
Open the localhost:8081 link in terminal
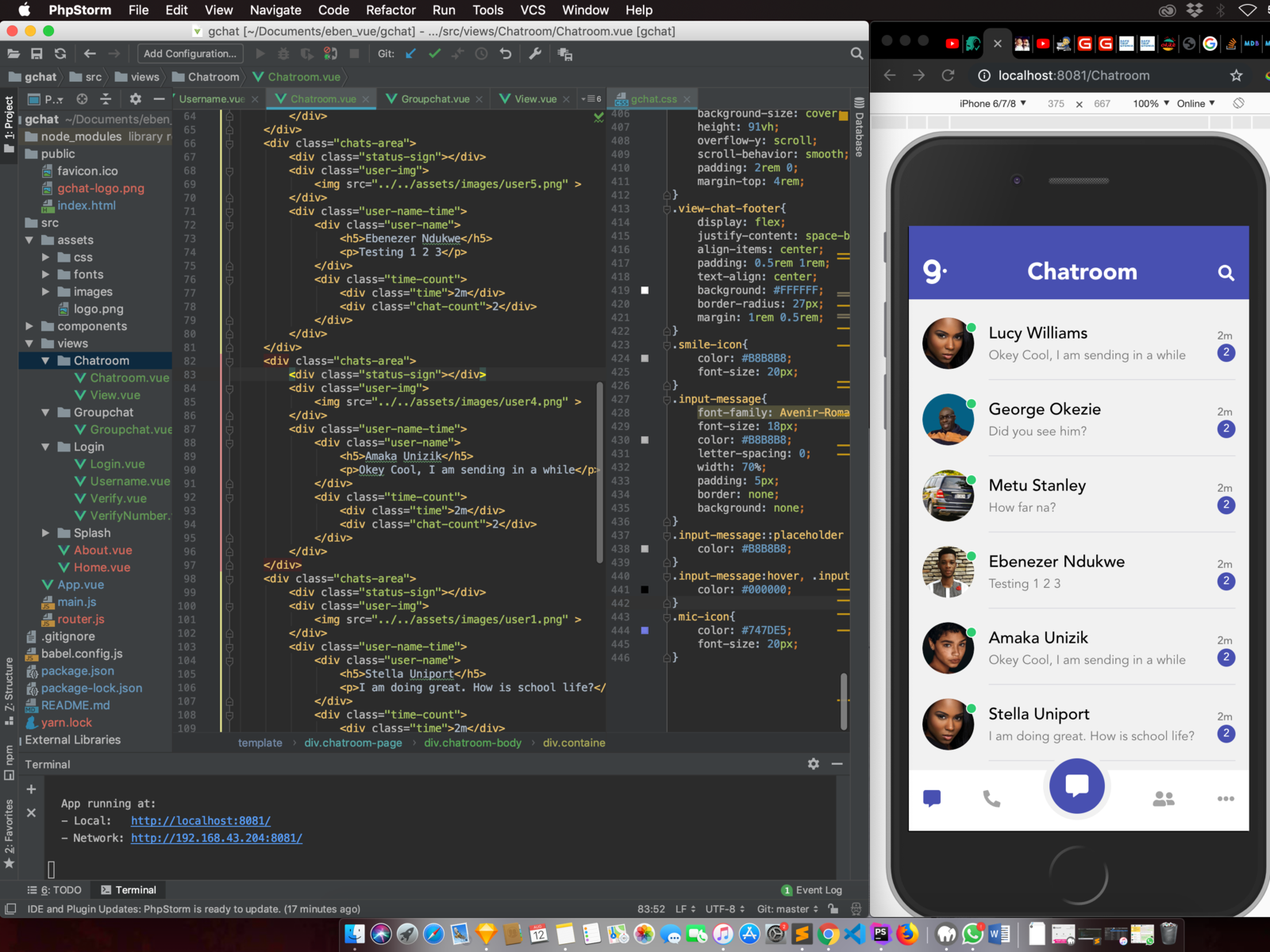(x=201, y=821)
